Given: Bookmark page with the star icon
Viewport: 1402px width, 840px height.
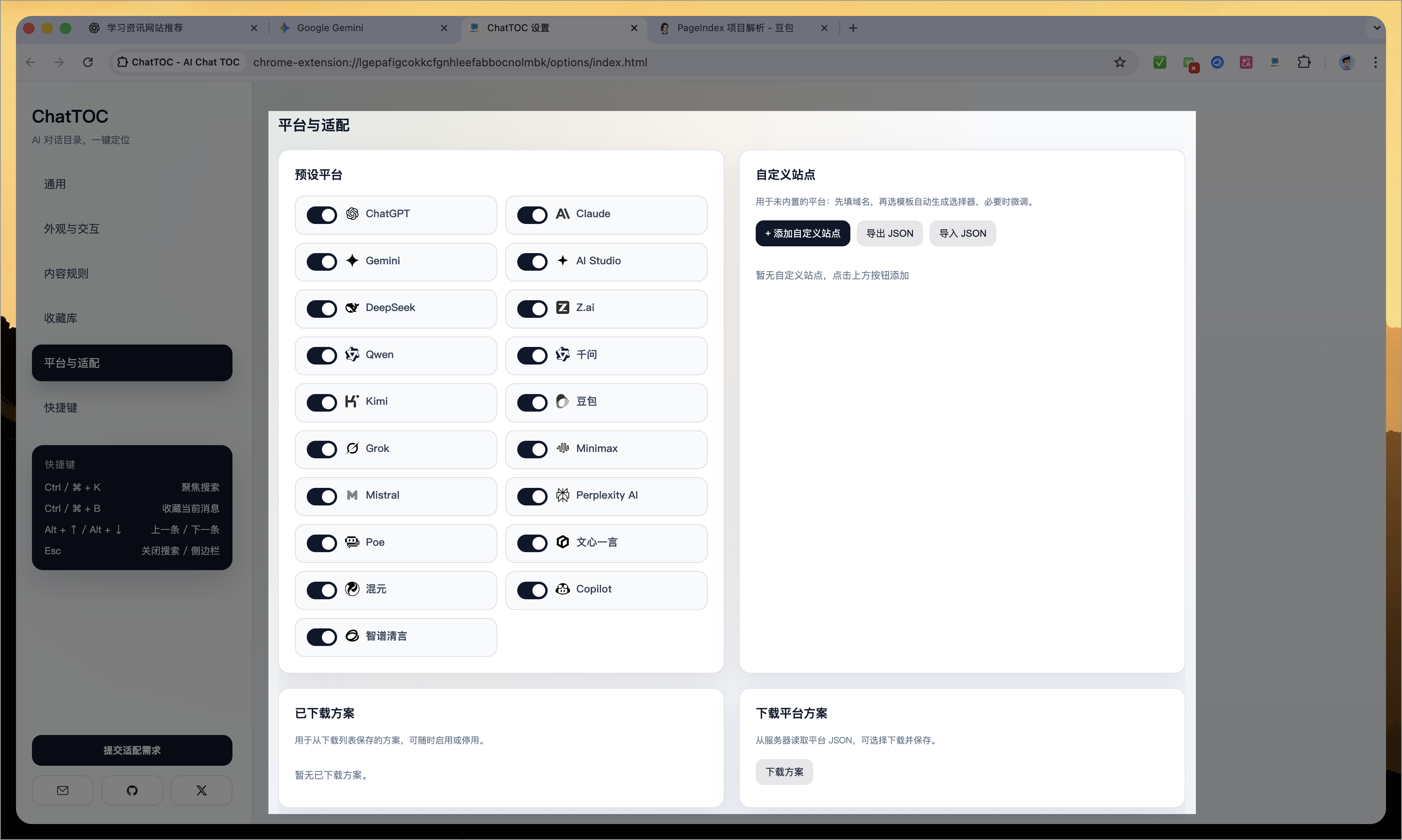Looking at the screenshot, I should point(1120,62).
